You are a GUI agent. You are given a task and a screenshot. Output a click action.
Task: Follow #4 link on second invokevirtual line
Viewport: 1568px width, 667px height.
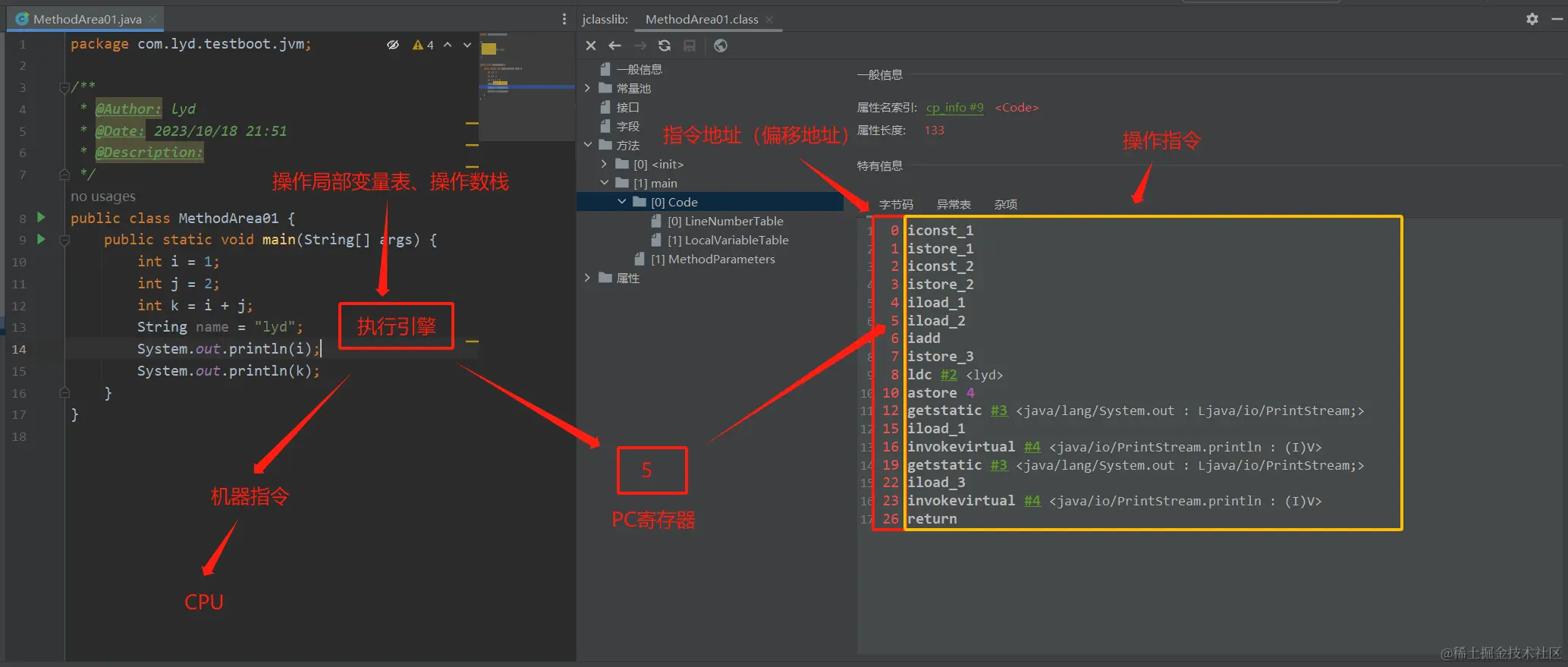(1032, 501)
